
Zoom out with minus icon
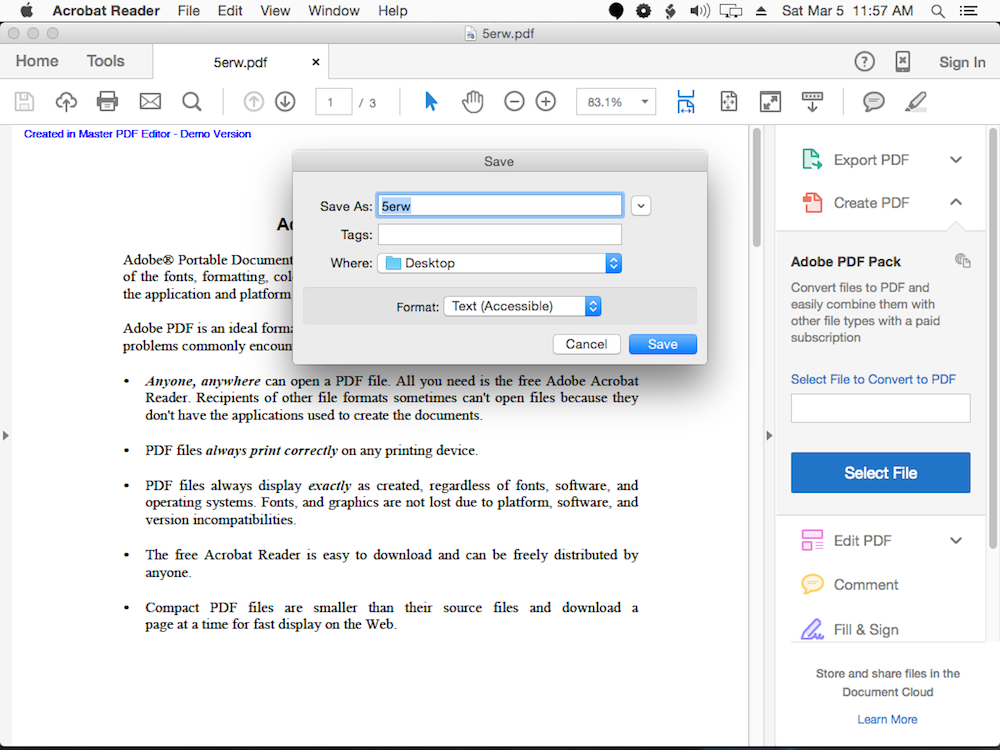514,101
